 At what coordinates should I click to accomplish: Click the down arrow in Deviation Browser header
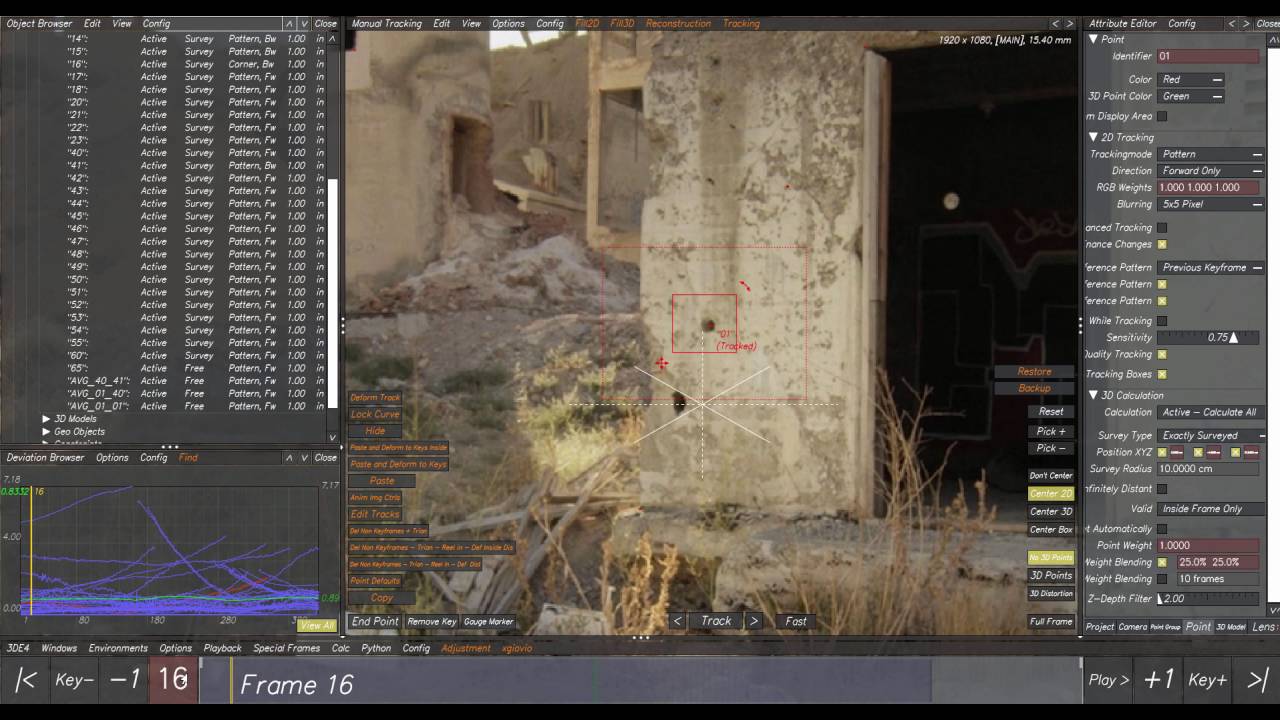[304, 458]
